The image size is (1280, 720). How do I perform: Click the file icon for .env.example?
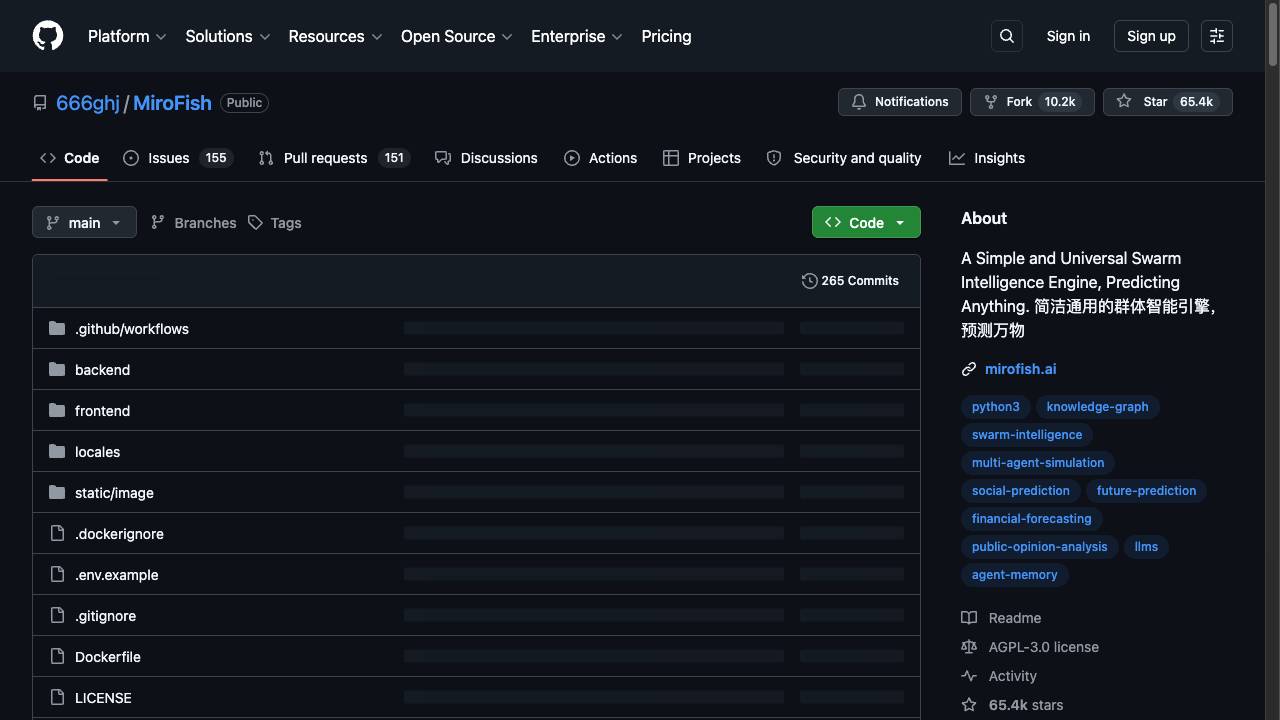[57, 574]
